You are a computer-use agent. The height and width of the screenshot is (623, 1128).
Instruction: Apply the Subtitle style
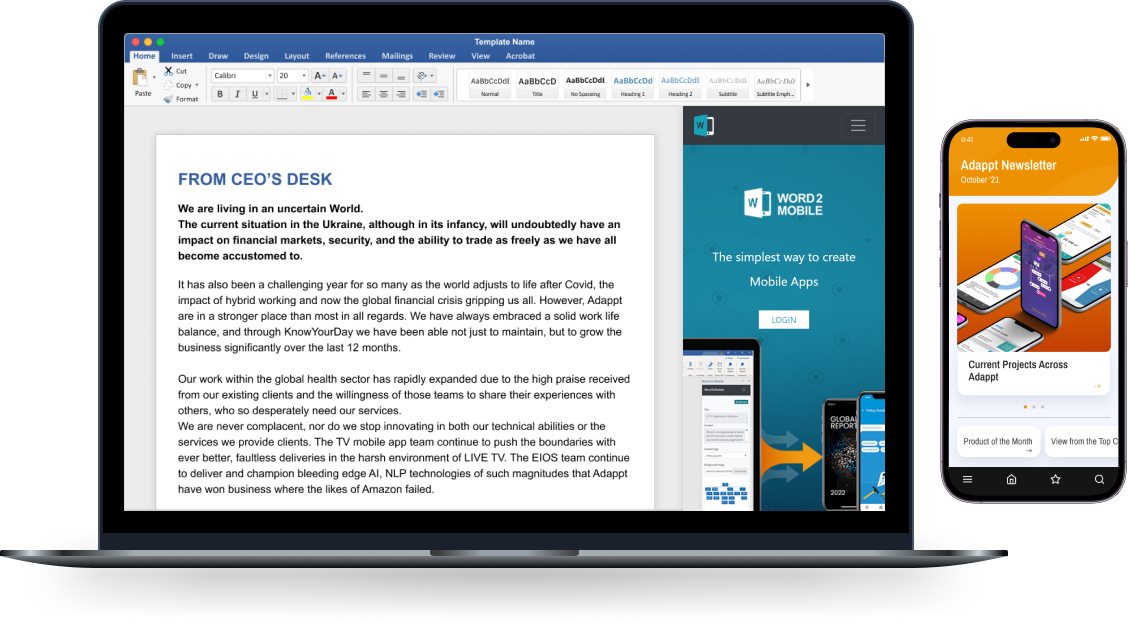point(727,86)
